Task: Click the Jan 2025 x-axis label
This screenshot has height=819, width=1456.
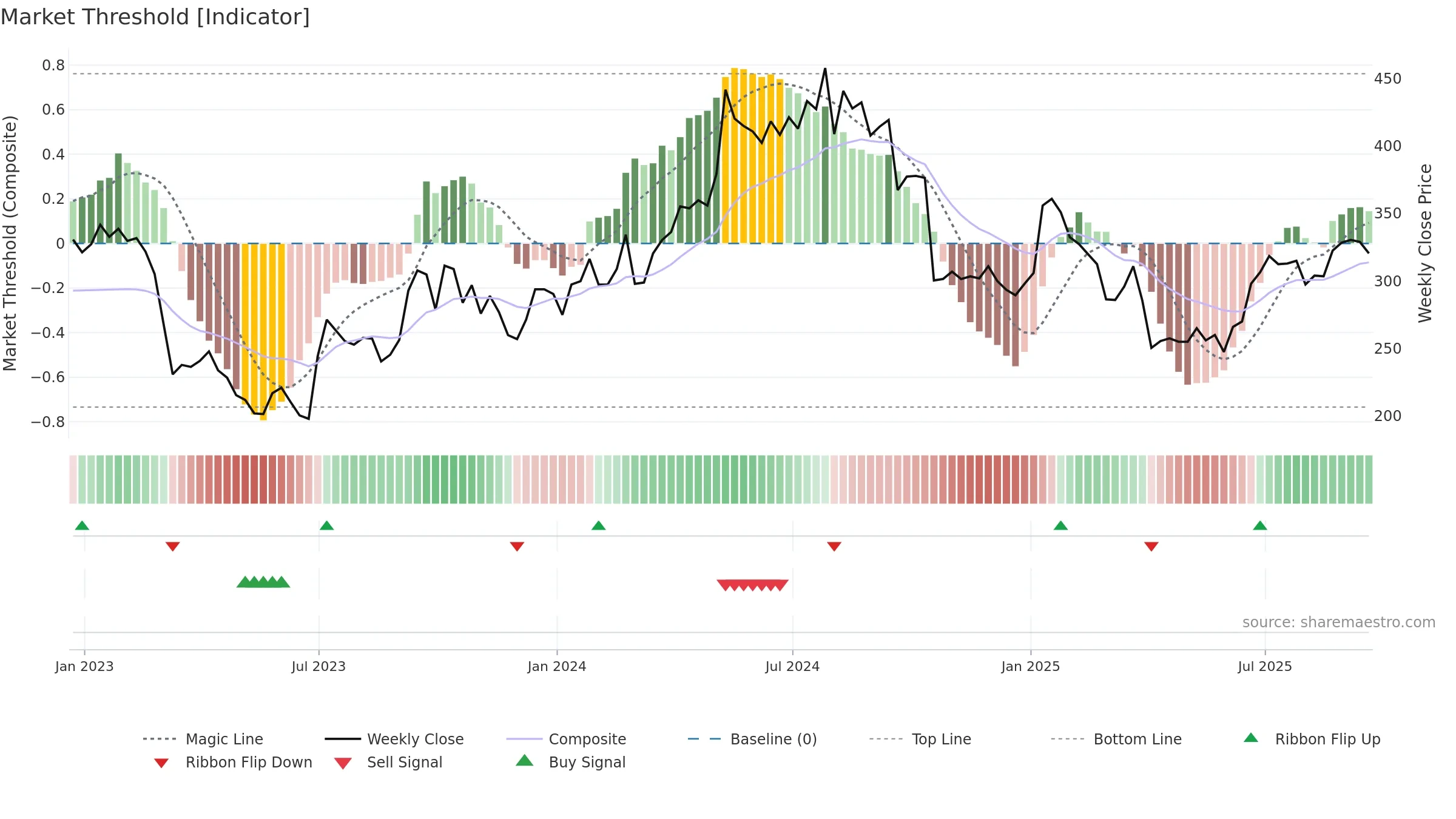Action: tap(1031, 666)
